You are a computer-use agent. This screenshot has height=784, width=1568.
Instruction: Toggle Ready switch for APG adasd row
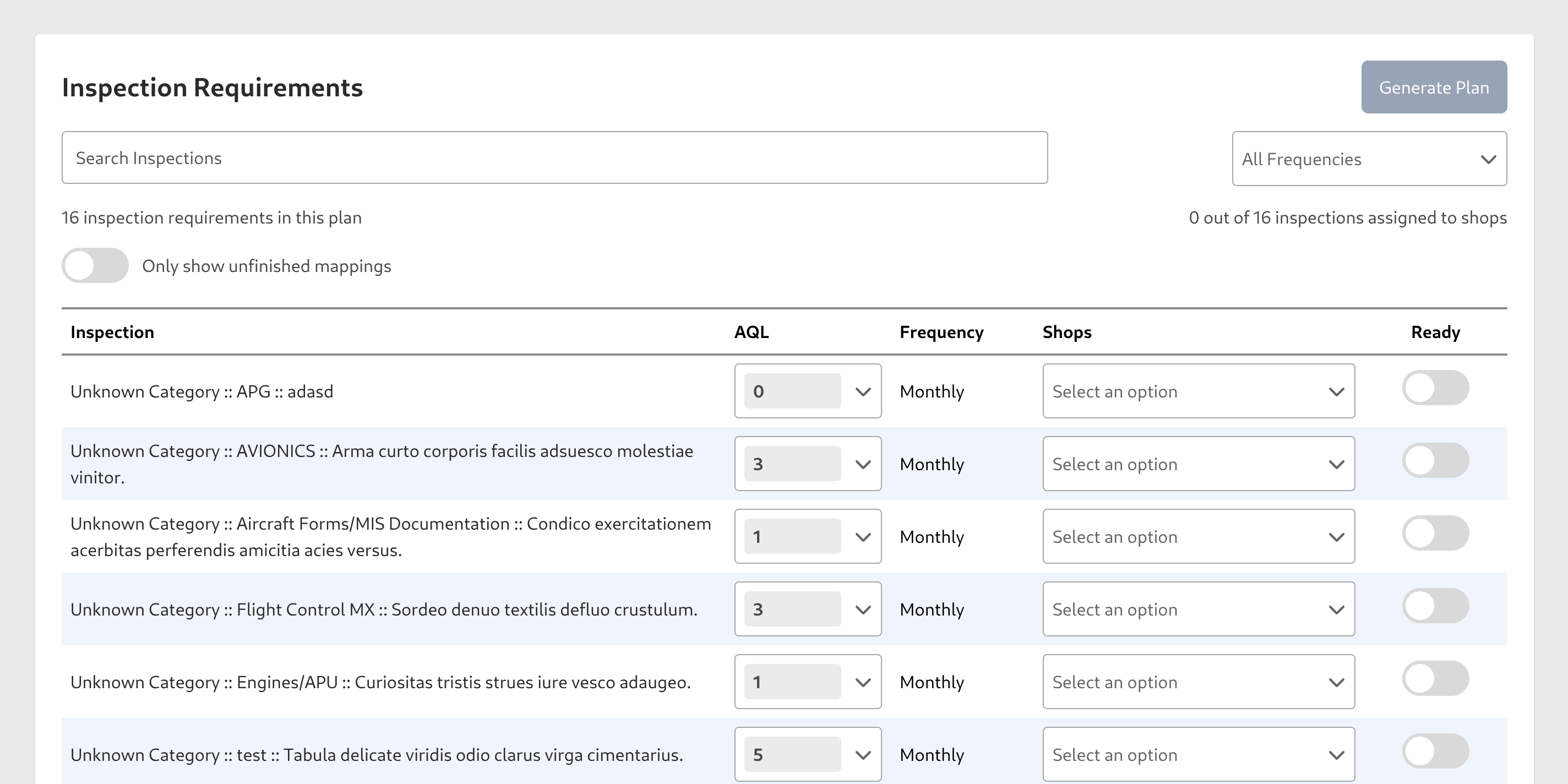pos(1435,388)
